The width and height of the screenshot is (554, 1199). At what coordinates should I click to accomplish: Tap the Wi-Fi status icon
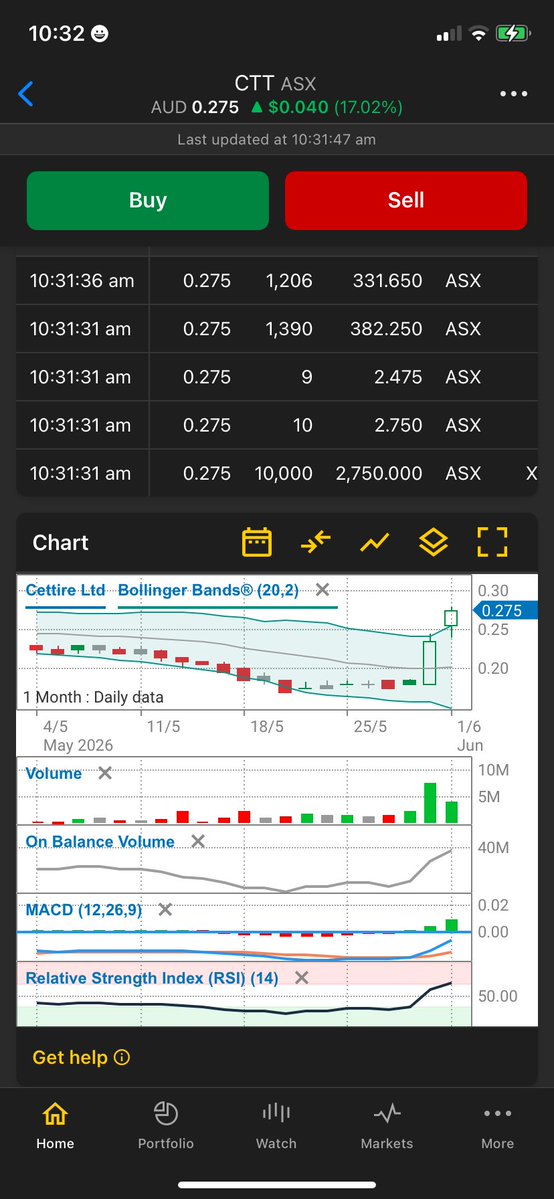[479, 34]
